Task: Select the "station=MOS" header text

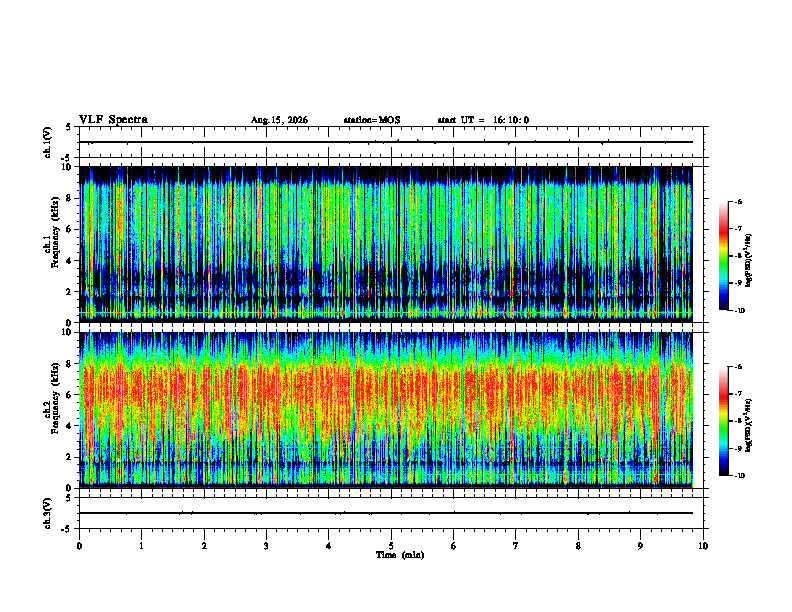Action: click(x=372, y=120)
